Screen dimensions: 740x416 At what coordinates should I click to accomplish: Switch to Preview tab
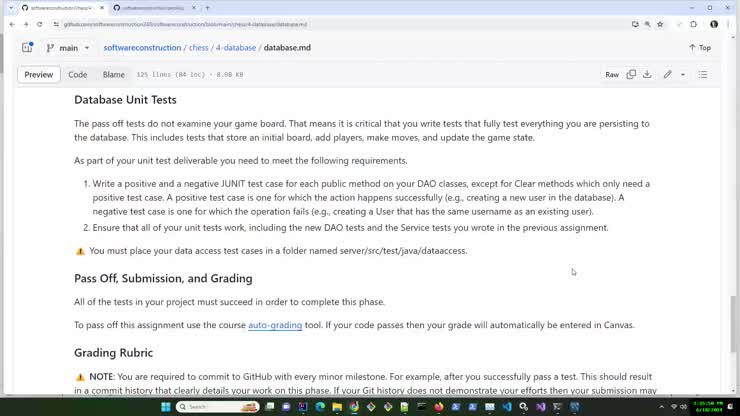[x=39, y=75]
